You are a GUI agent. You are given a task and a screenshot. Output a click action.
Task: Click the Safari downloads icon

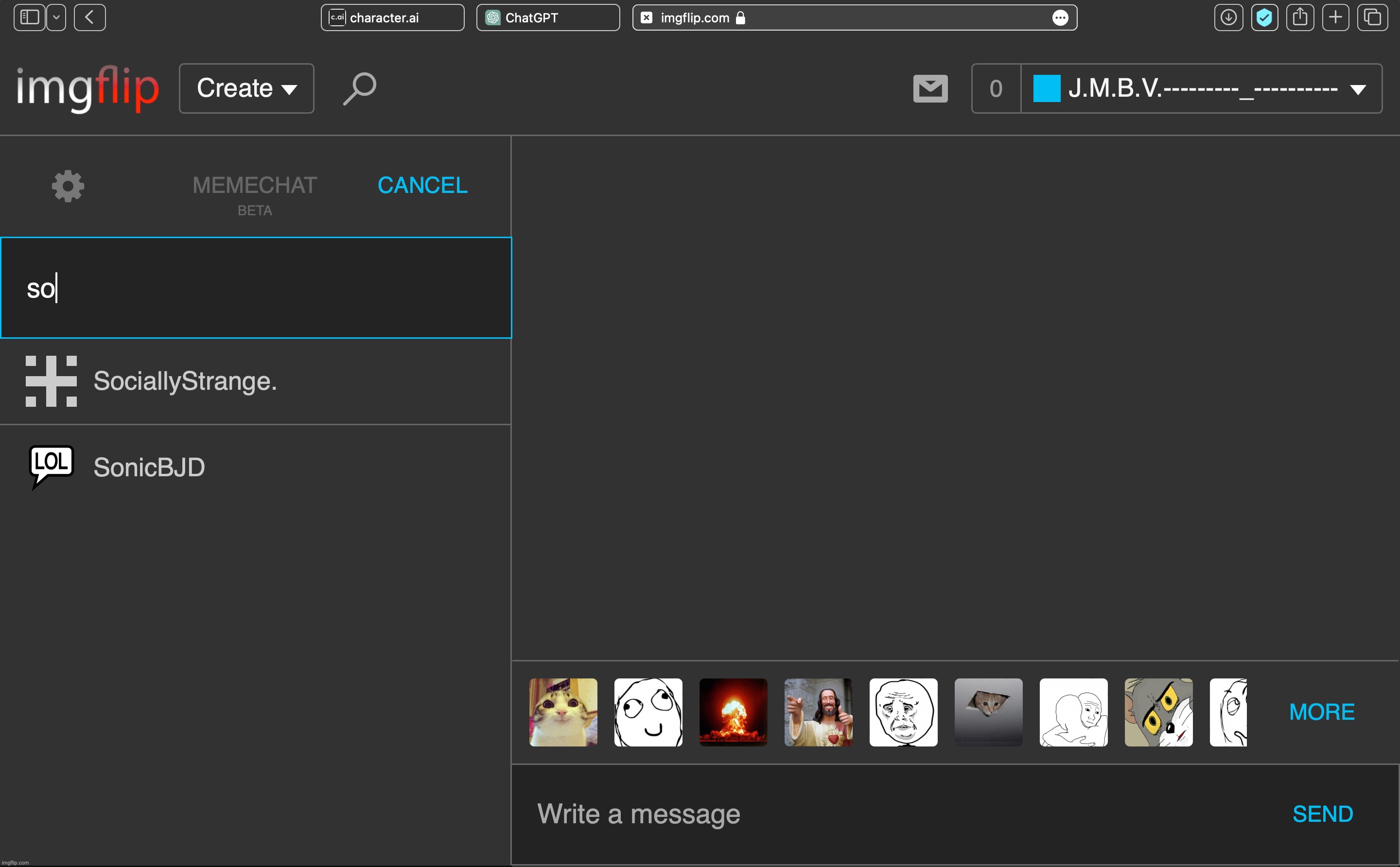tap(1228, 17)
